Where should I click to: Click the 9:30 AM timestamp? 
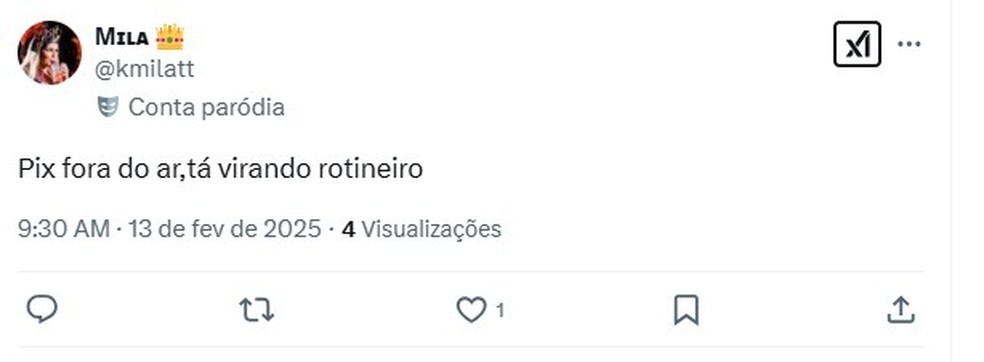pos(64,229)
